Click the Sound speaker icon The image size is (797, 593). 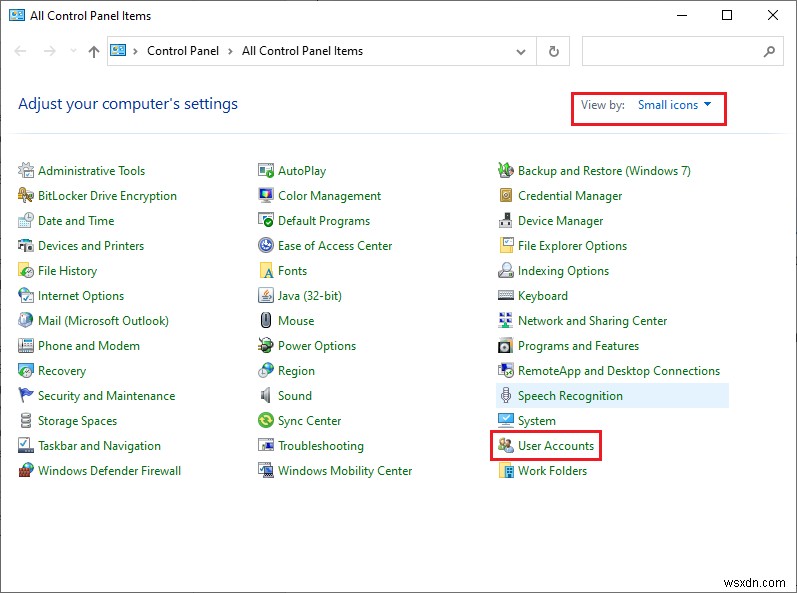pyautogui.click(x=266, y=396)
